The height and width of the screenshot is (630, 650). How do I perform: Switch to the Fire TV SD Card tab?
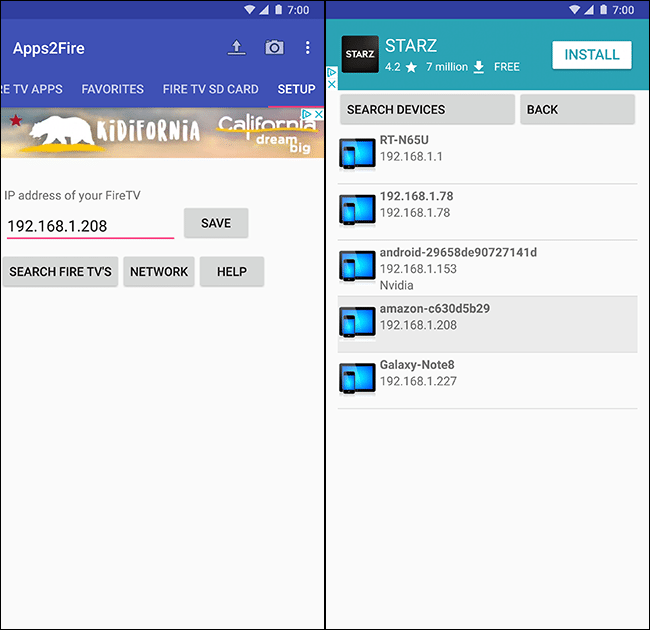coord(210,89)
